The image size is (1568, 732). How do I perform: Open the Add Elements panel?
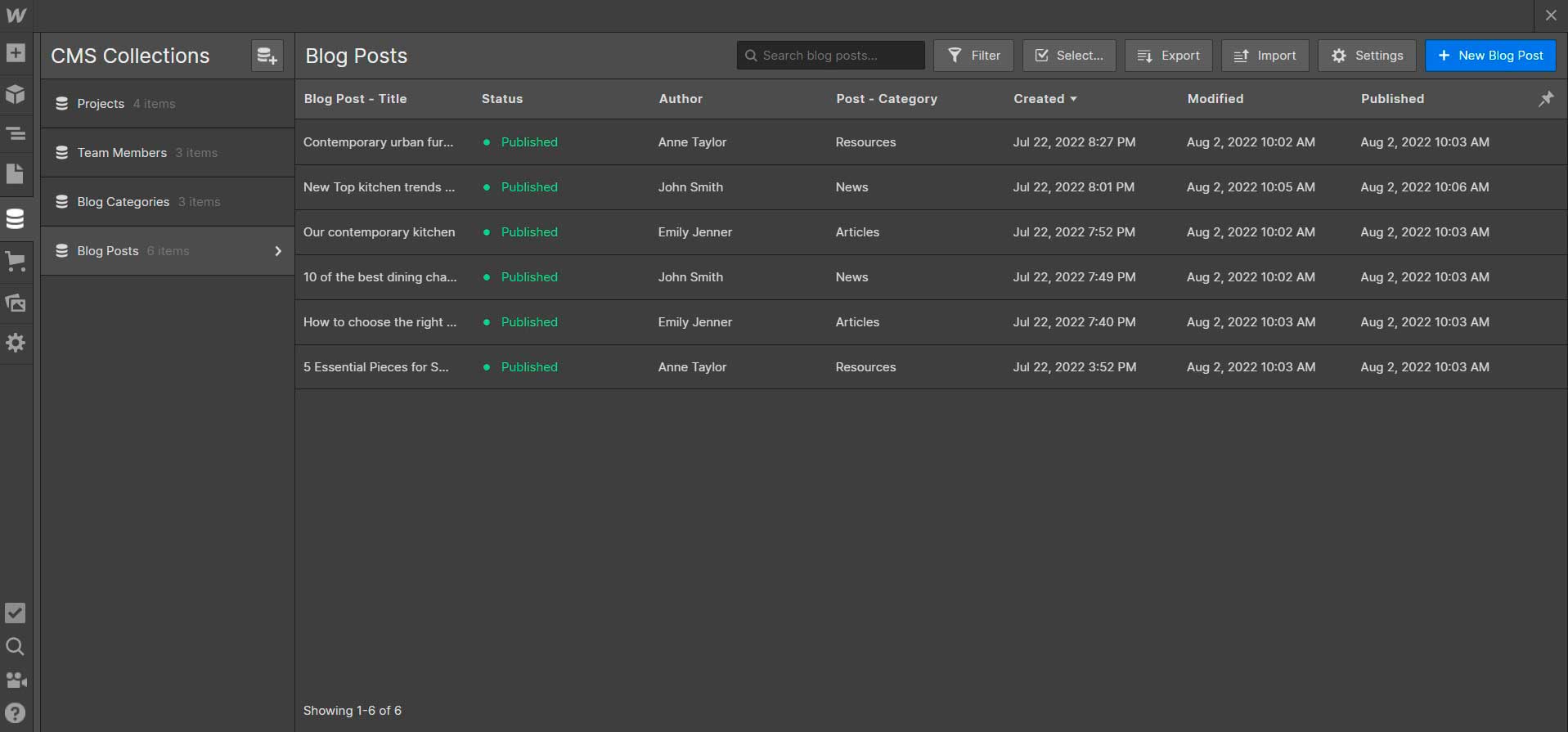[x=16, y=54]
